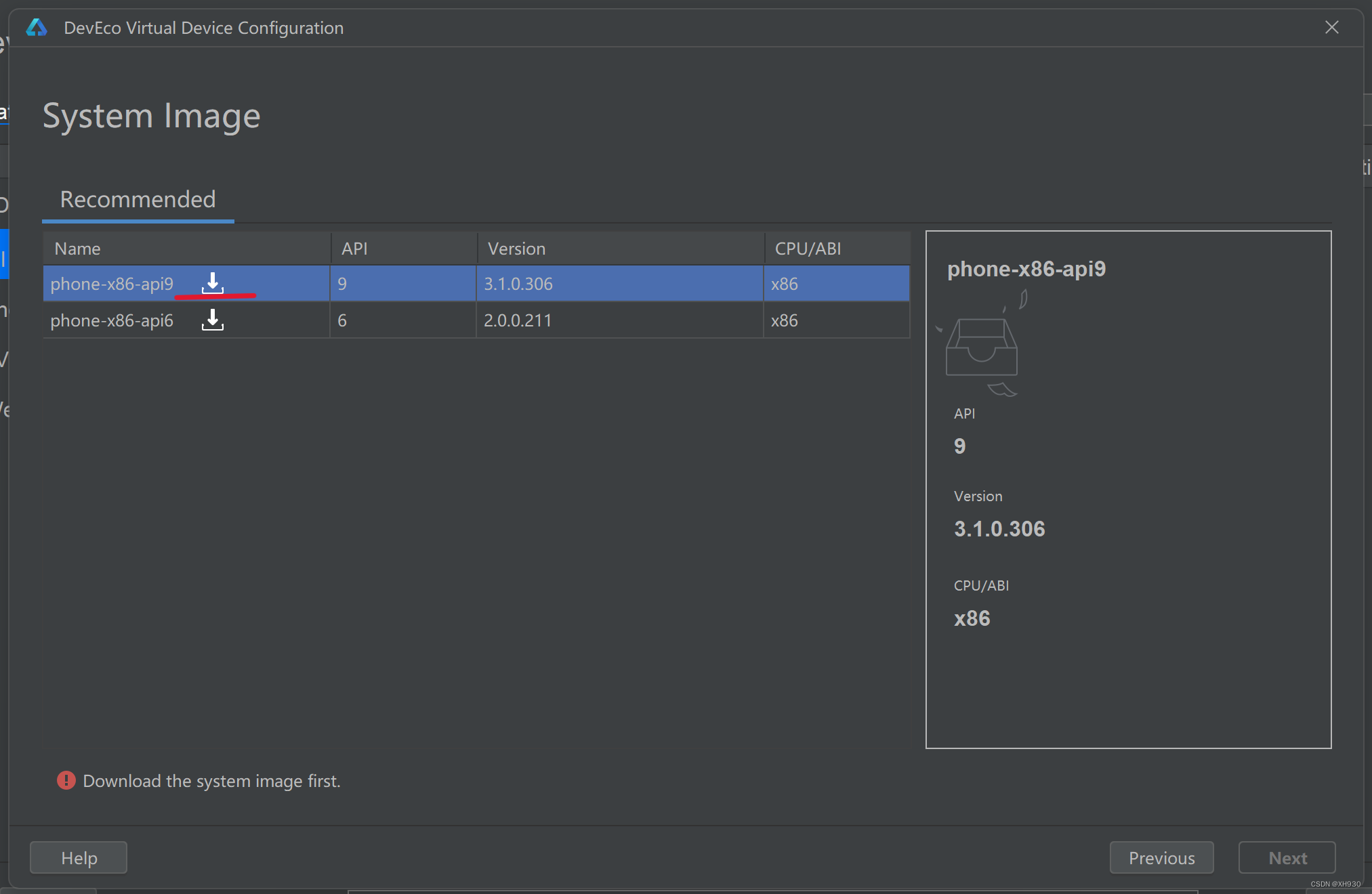The image size is (1372, 894).
Task: Click version 3.1.0.306 cell in table
Action: point(518,284)
